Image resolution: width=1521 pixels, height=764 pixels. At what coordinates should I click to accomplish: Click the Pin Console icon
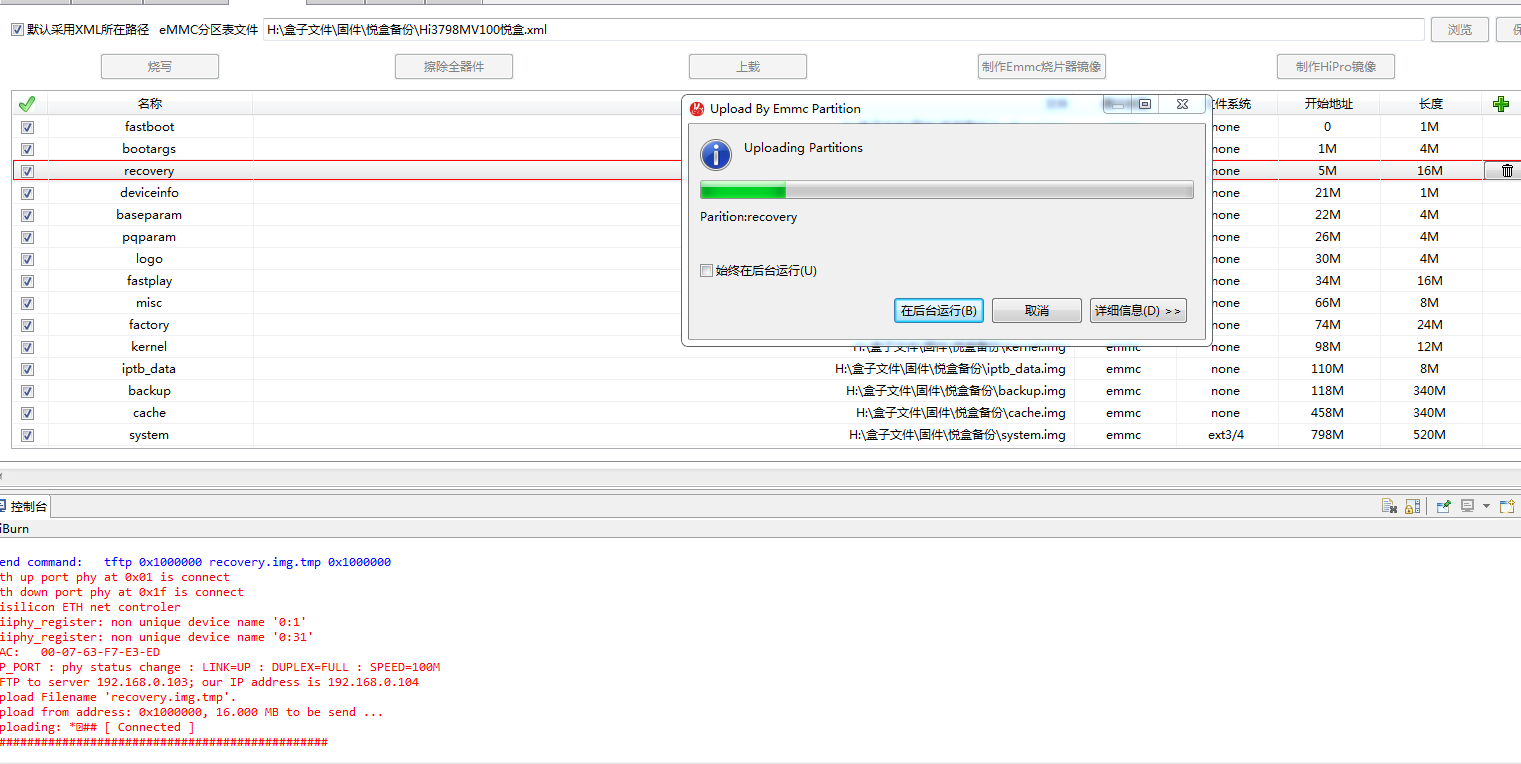1443,506
